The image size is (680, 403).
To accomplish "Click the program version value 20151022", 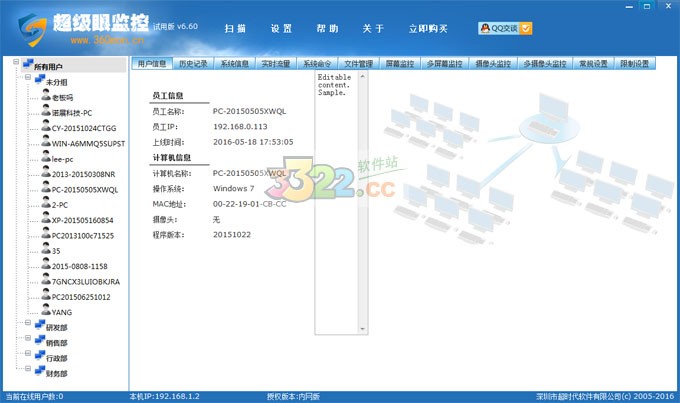I will (x=232, y=235).
